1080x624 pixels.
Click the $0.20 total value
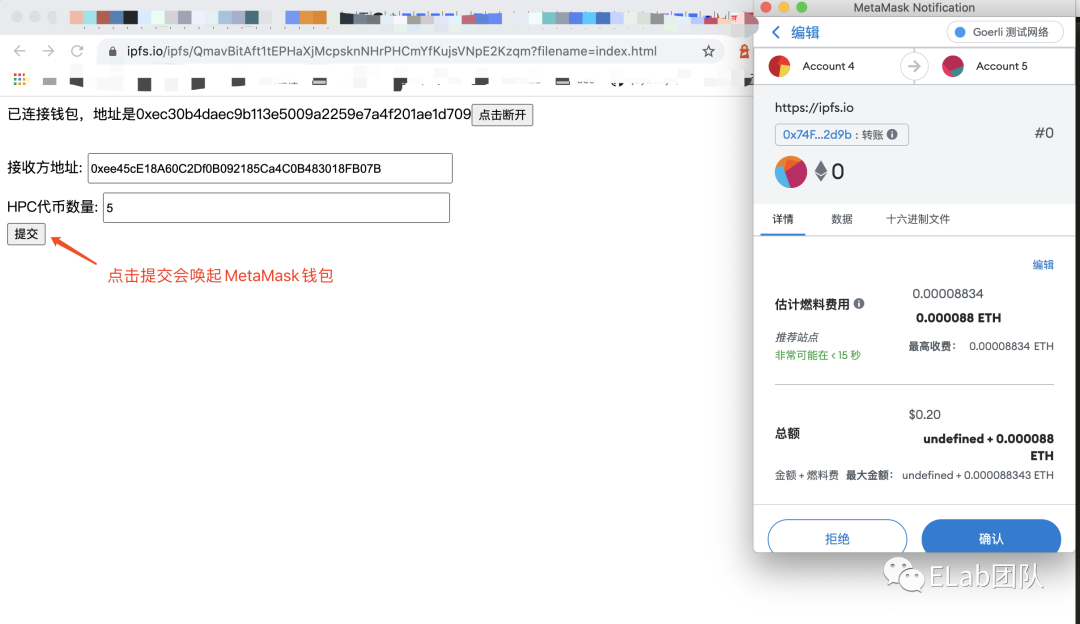[924, 415]
